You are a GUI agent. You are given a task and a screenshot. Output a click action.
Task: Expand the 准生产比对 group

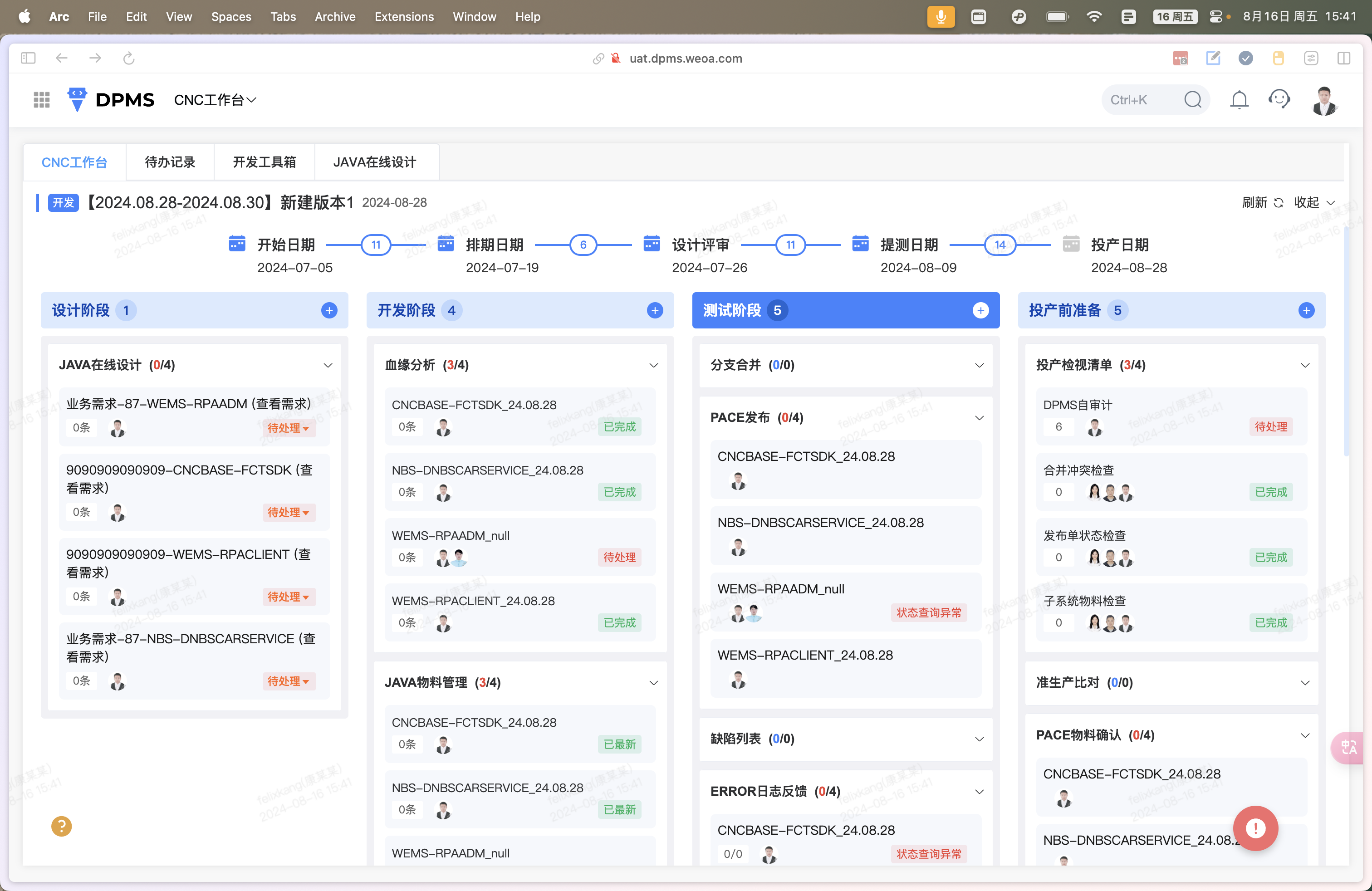click(1305, 683)
